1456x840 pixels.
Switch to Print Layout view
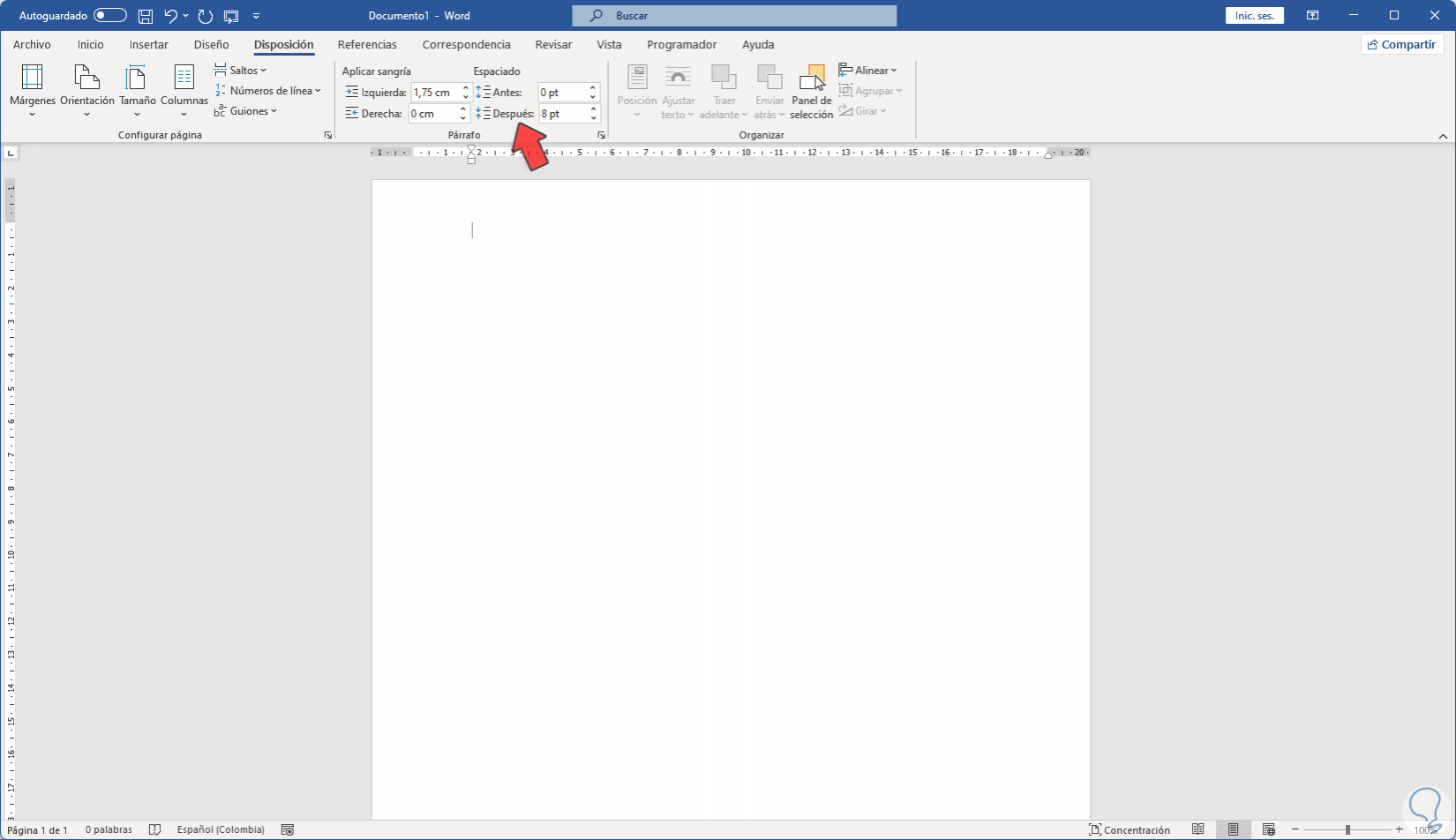click(1233, 829)
